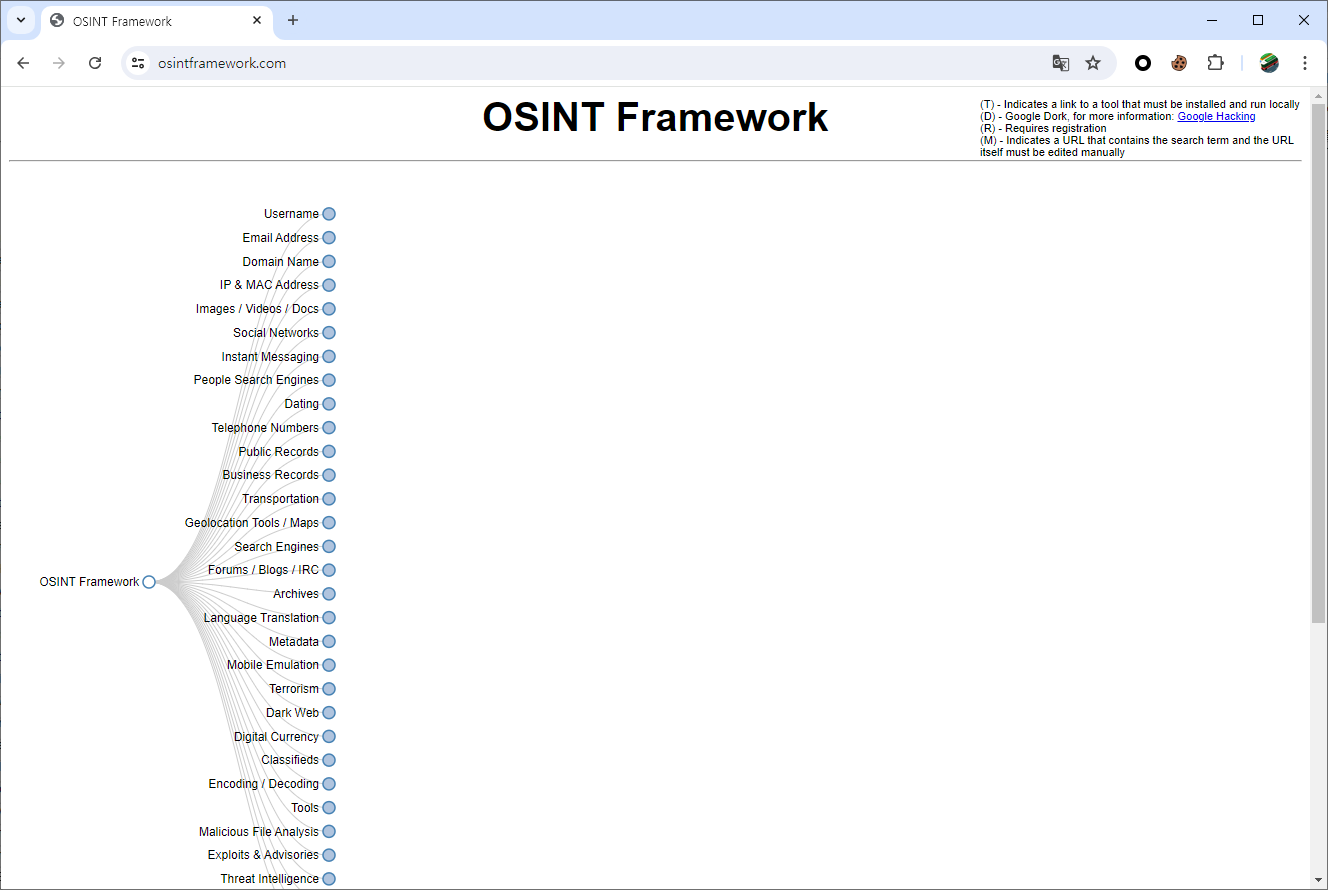Go back to the previous page
This screenshot has height=890, width=1328.
(x=23, y=63)
